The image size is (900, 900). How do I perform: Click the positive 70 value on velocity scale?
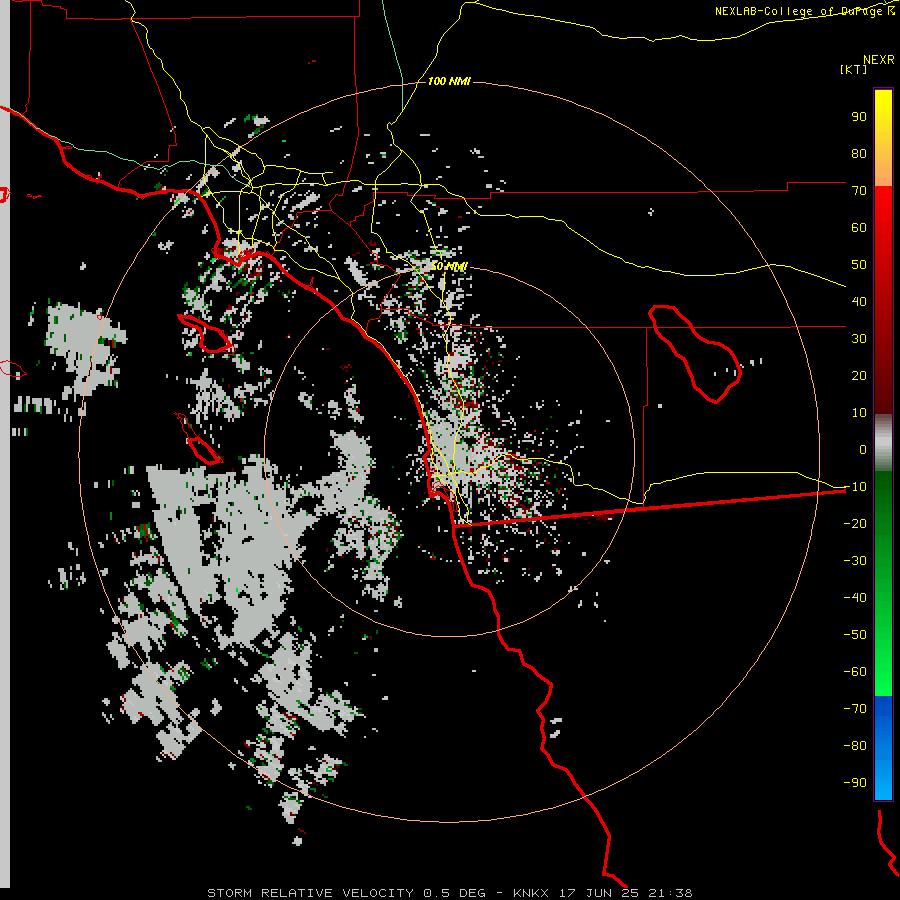tap(859, 191)
